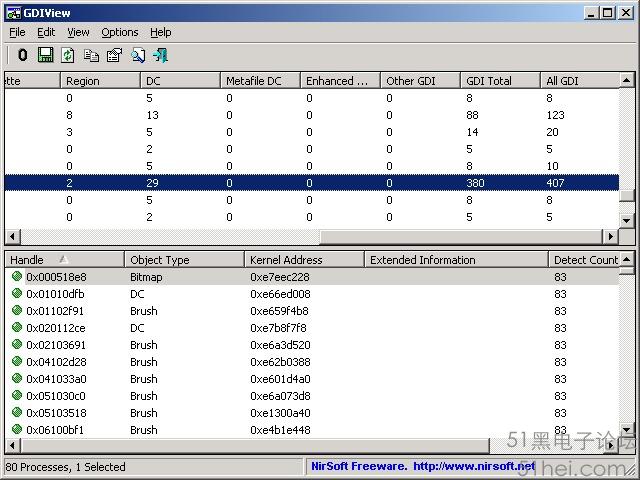This screenshot has width=640, height=480.
Task: Click the upper pane vertical scrollbar thumb
Action: [627, 195]
